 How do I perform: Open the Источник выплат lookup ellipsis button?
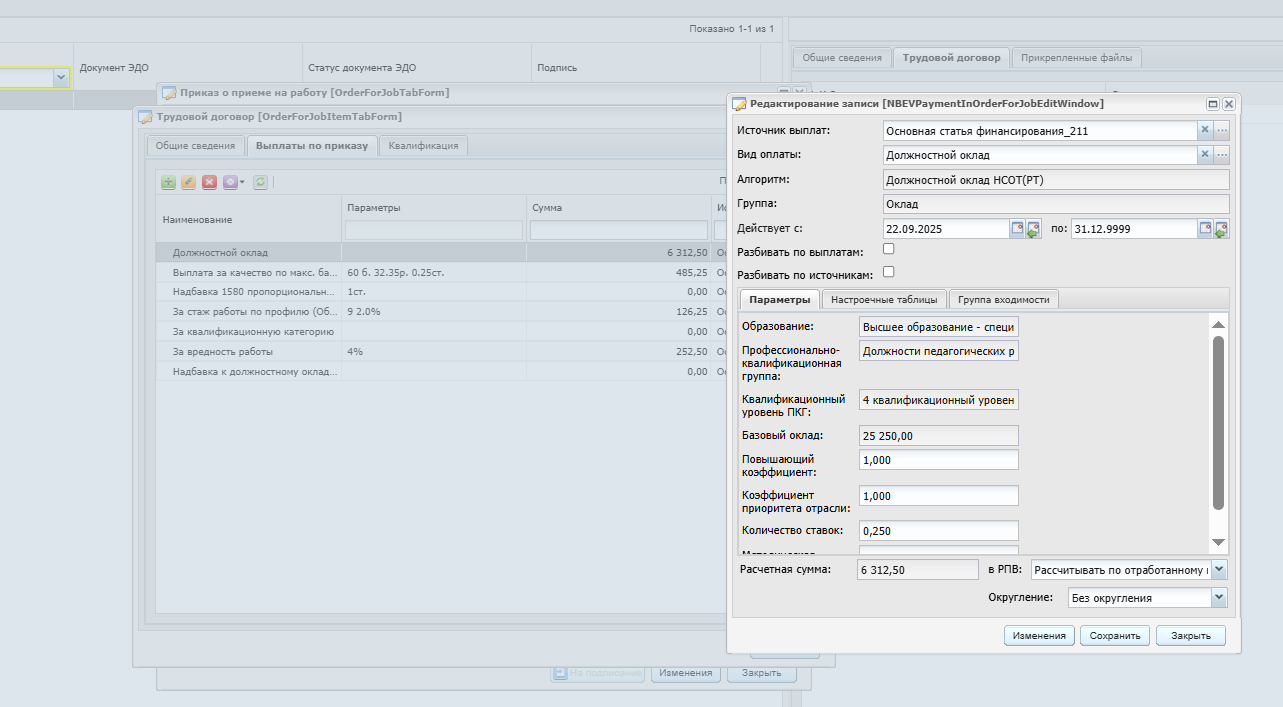tap(1222, 130)
